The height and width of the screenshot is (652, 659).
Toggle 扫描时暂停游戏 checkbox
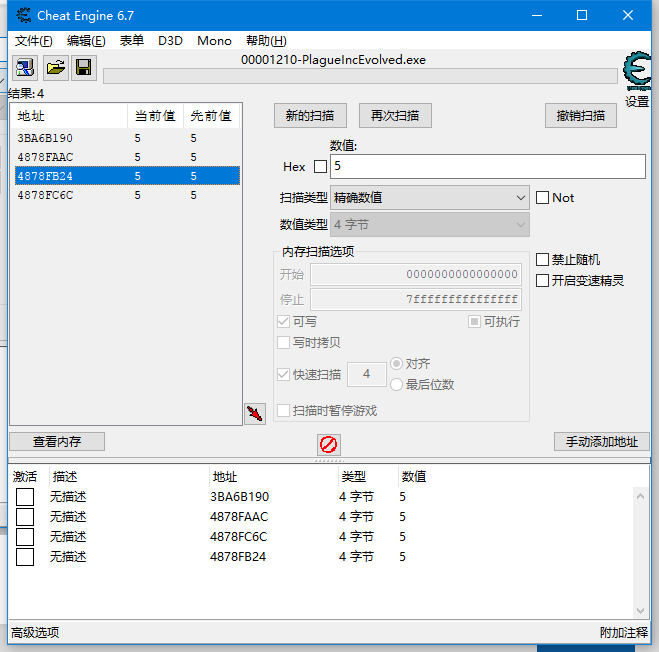pyautogui.click(x=283, y=410)
